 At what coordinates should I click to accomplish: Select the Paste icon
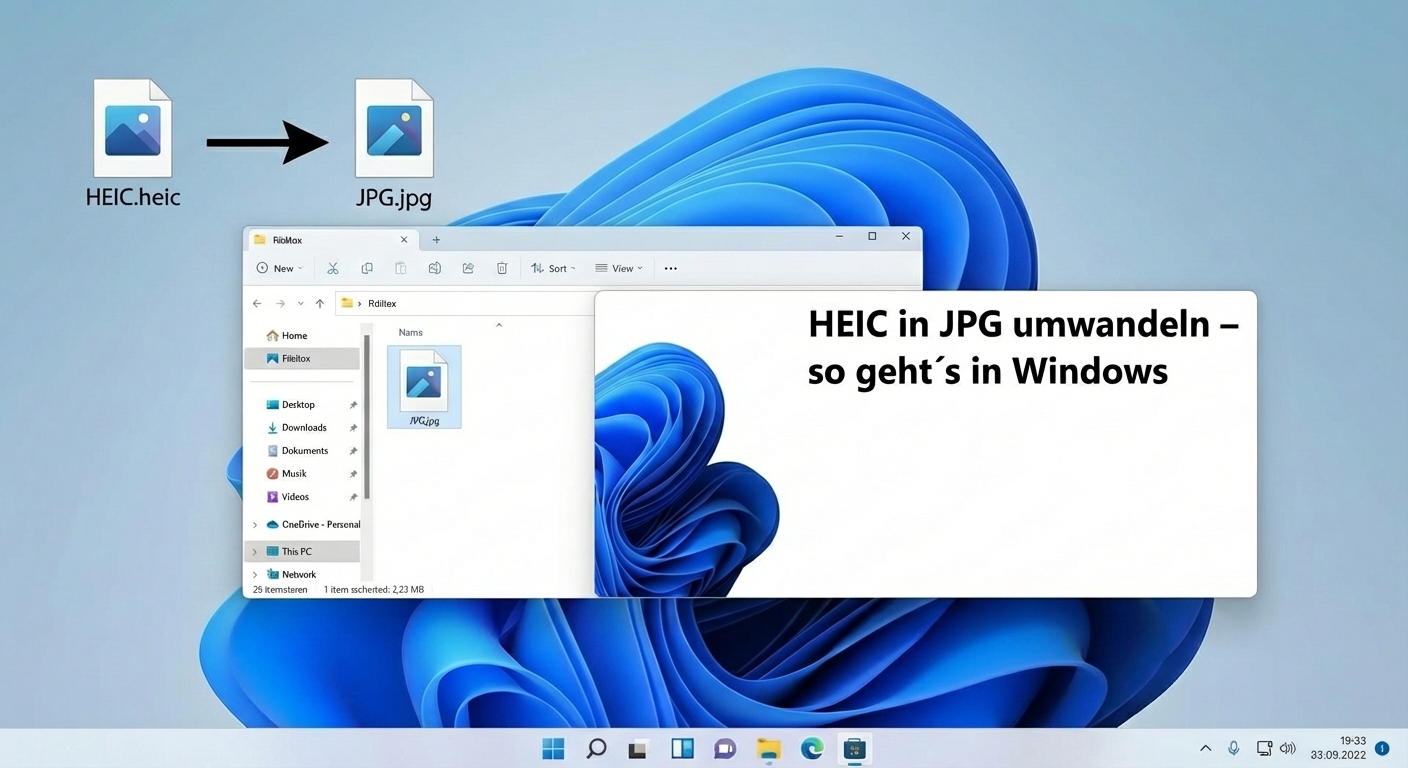coord(400,268)
